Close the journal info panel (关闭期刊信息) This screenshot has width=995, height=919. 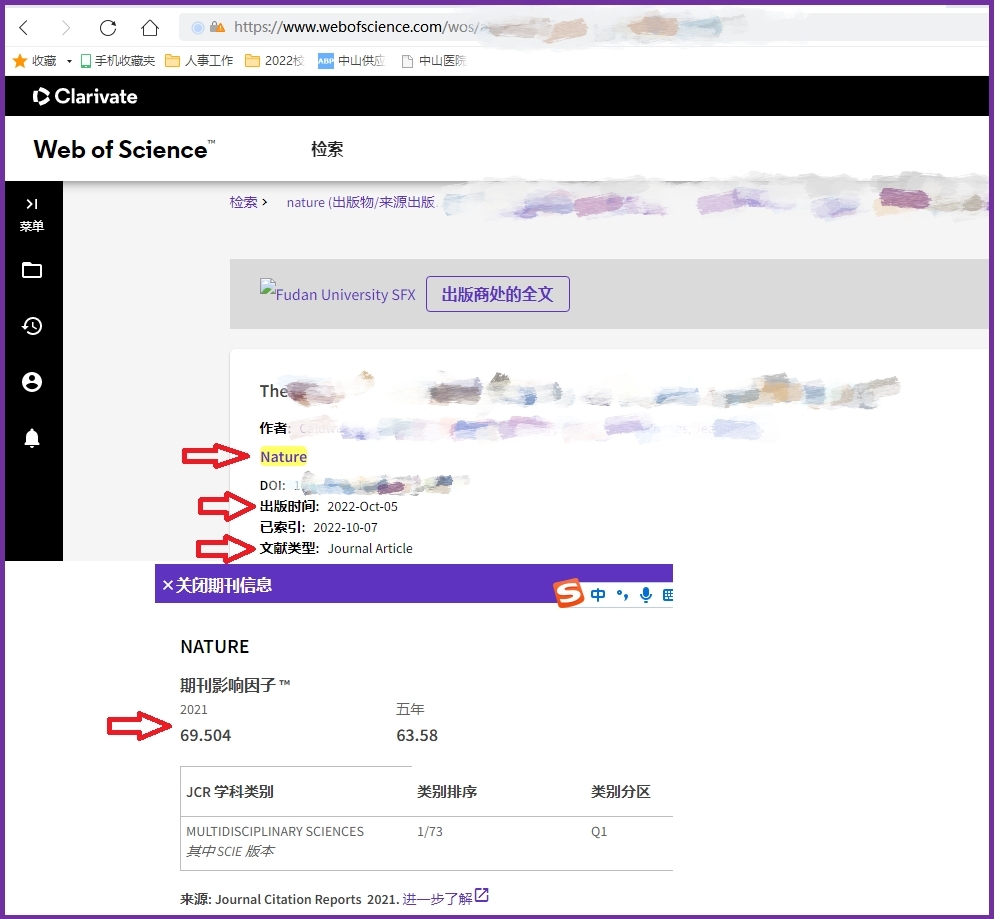217,585
